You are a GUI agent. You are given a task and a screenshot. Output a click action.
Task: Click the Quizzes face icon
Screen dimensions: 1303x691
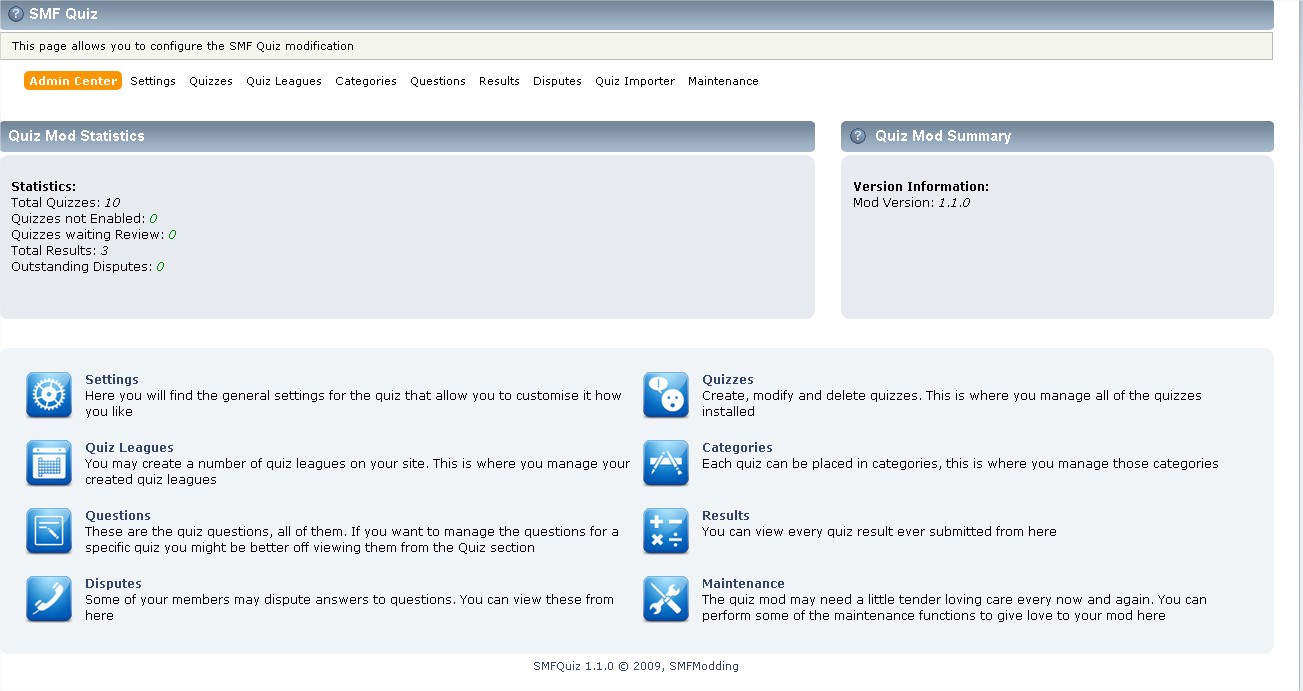666,395
